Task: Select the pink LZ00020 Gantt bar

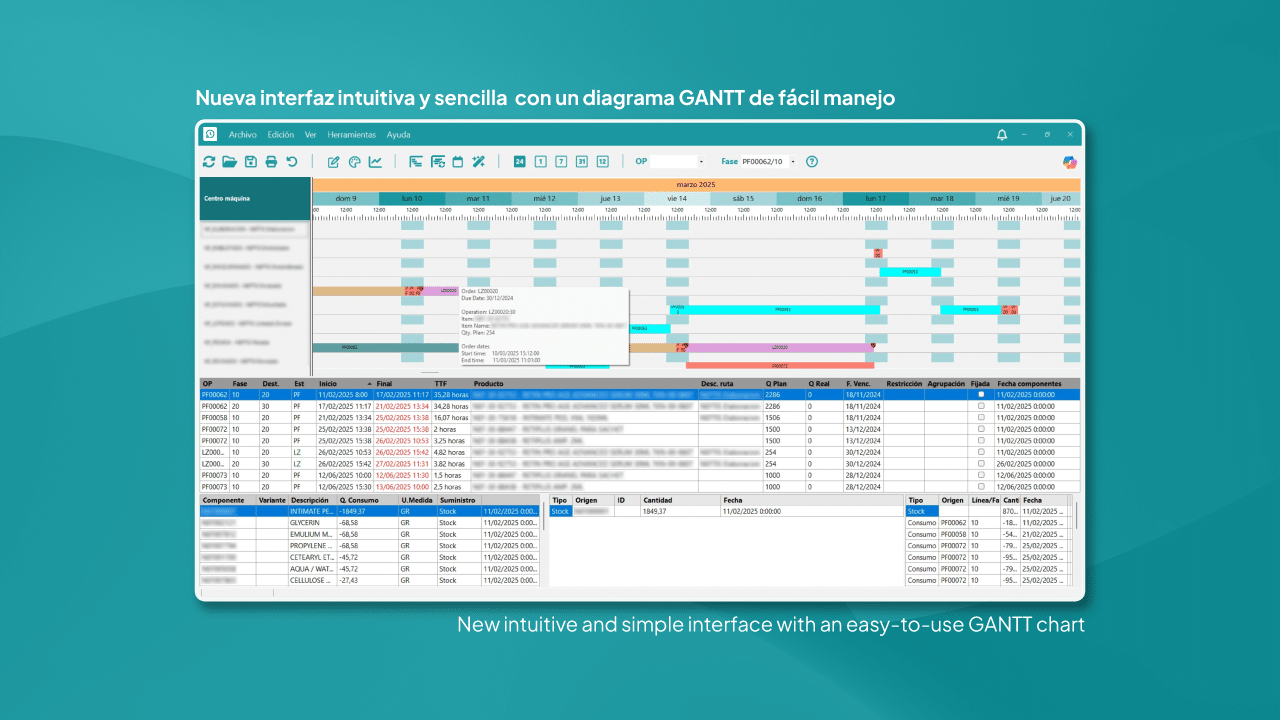Action: click(x=778, y=348)
